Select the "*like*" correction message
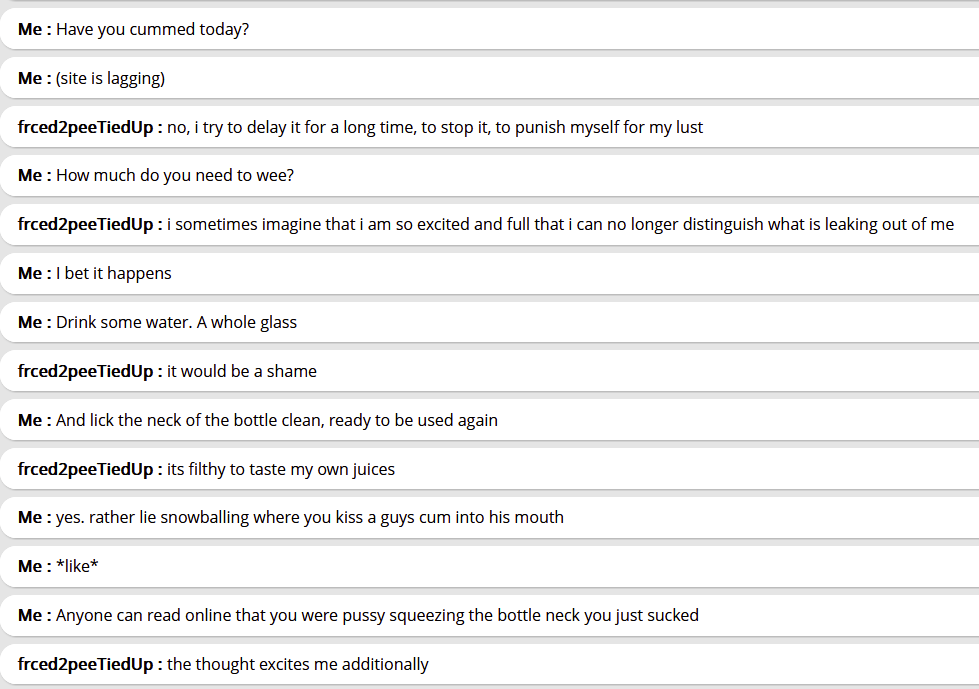 pos(77,566)
